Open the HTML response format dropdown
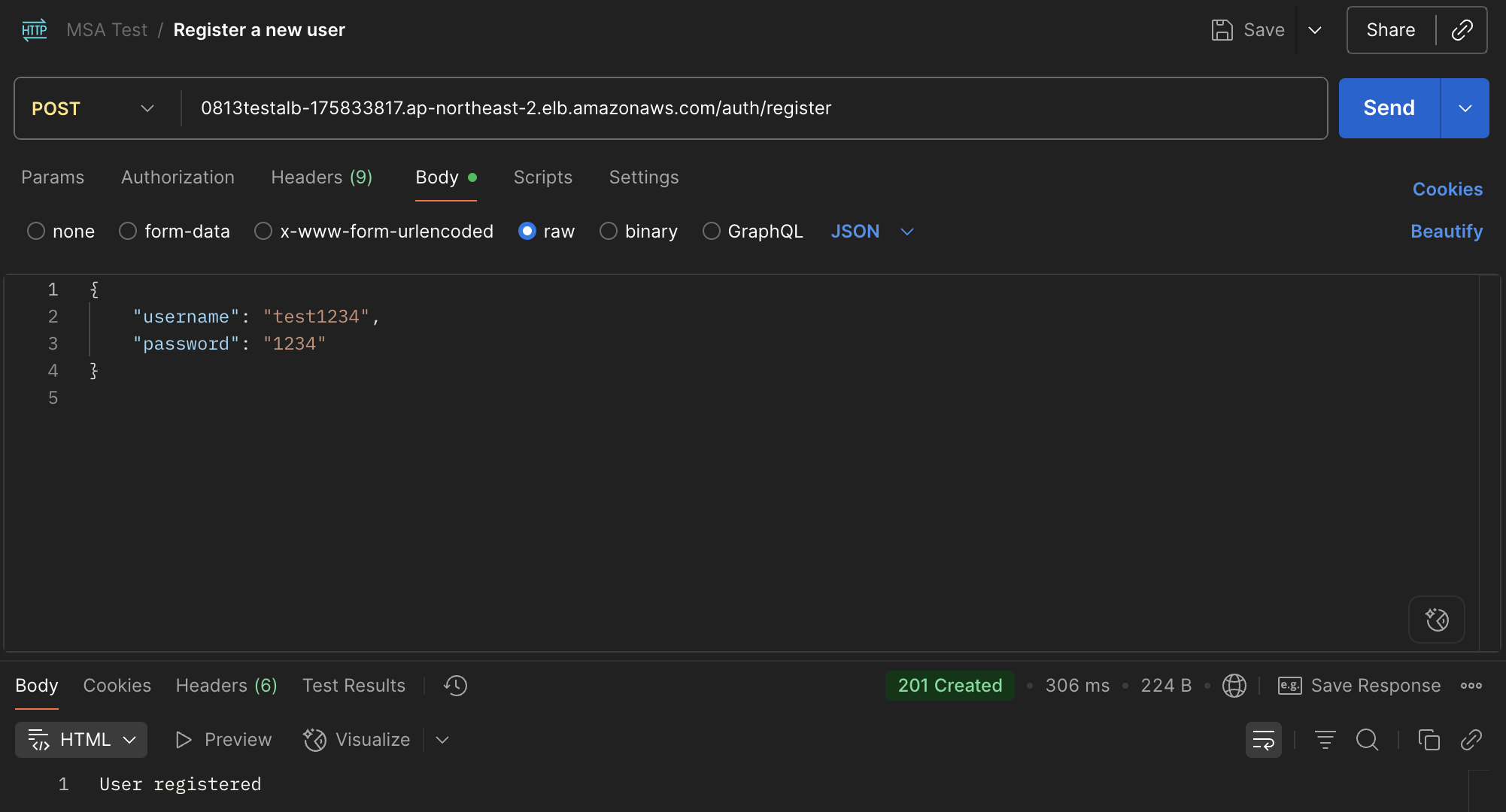Screen dimensions: 1506x812 (81, 740)
